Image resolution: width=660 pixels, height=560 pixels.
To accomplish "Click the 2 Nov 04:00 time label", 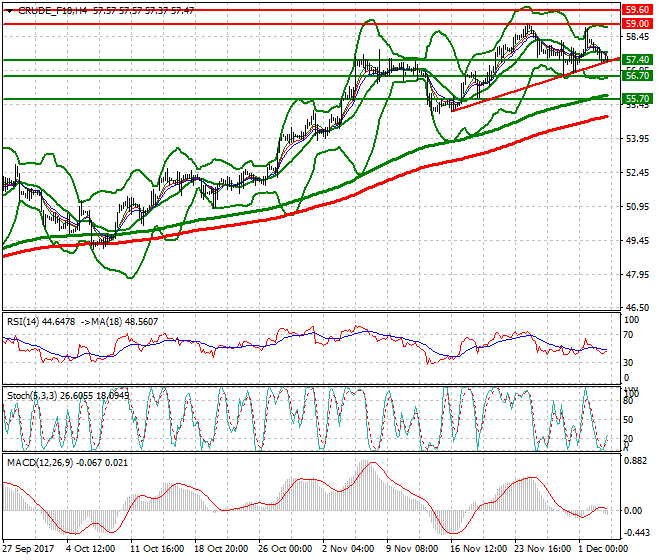I will 348,549.
